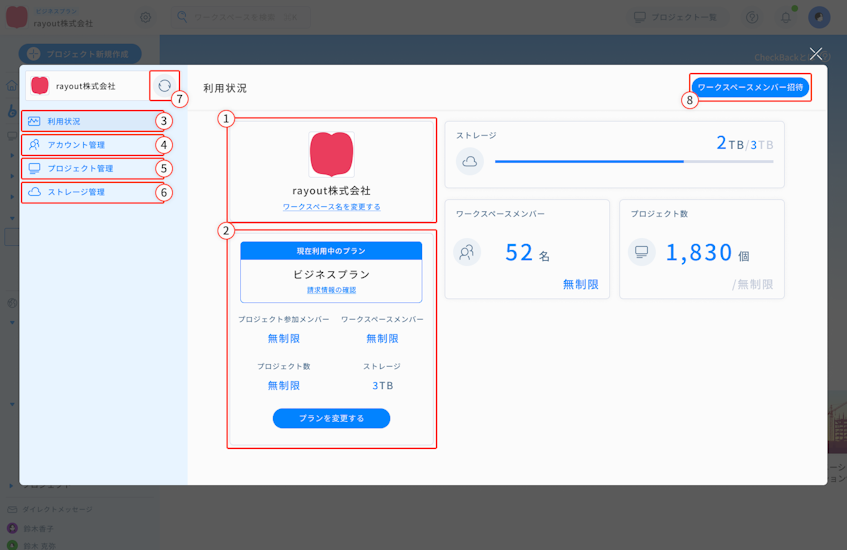Screen dimensions: 847x550
Task: Click the workspace switch refresh icon
Action: [x=164, y=85]
